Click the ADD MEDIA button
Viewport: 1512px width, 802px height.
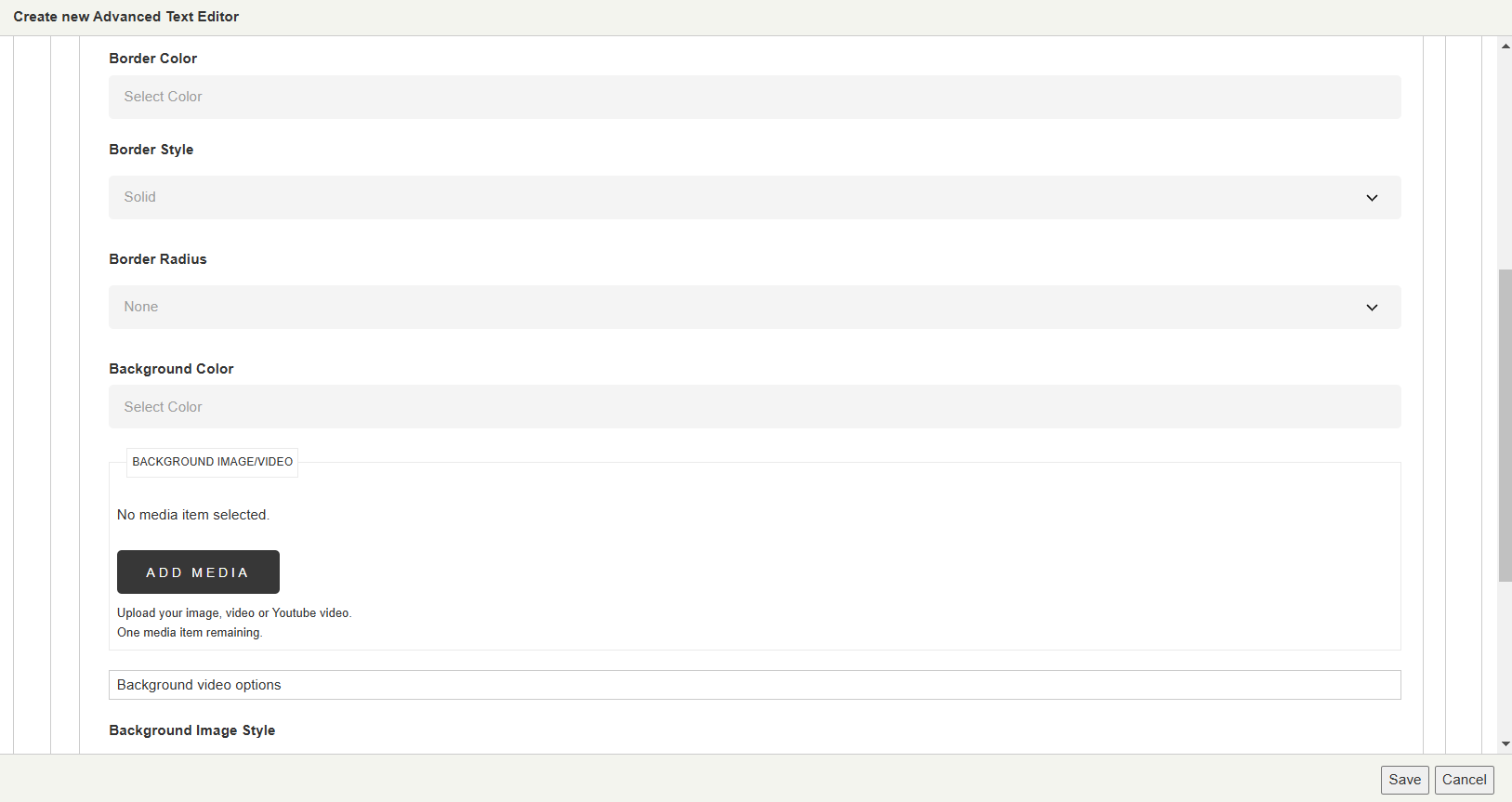pyautogui.click(x=198, y=572)
